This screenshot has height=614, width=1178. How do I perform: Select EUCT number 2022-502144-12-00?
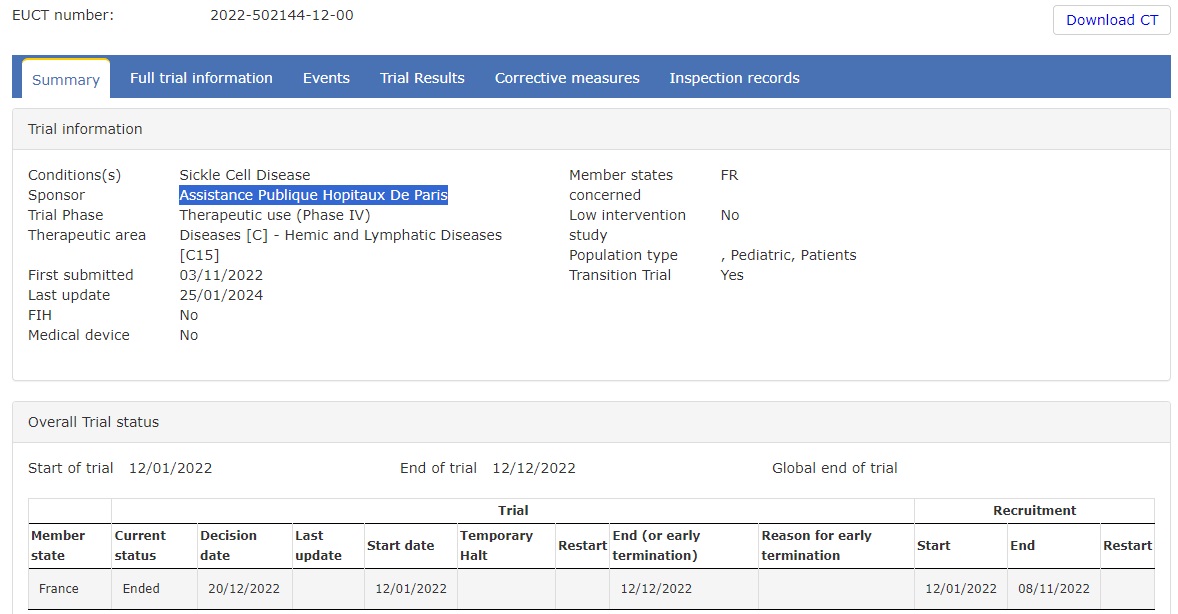[x=282, y=15]
